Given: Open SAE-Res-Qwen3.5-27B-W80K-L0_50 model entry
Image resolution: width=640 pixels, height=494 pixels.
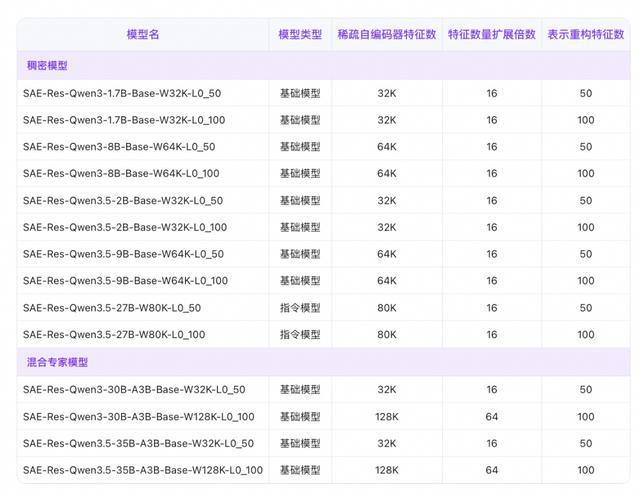Looking at the screenshot, I should pos(112,308).
